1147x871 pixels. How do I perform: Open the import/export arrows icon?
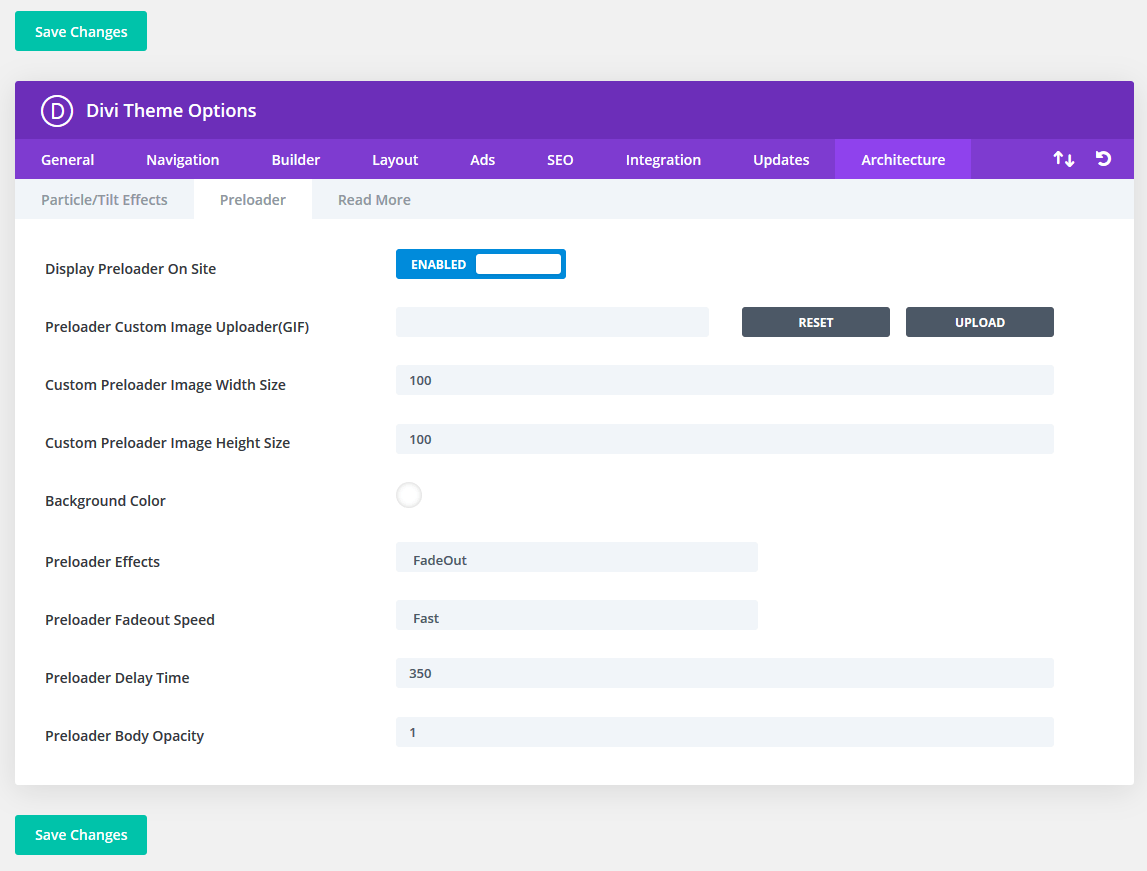click(1064, 159)
